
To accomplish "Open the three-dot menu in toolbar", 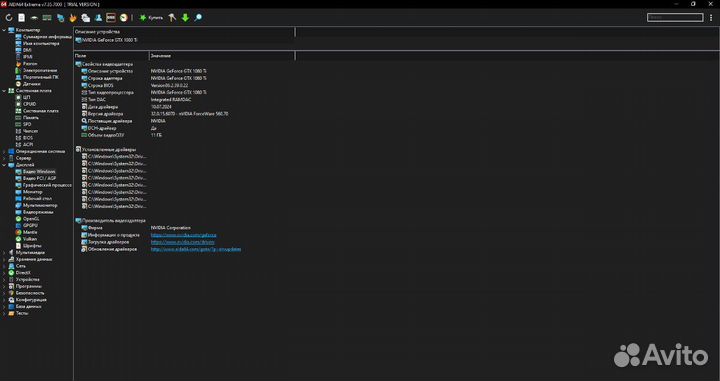I will (x=712, y=17).
